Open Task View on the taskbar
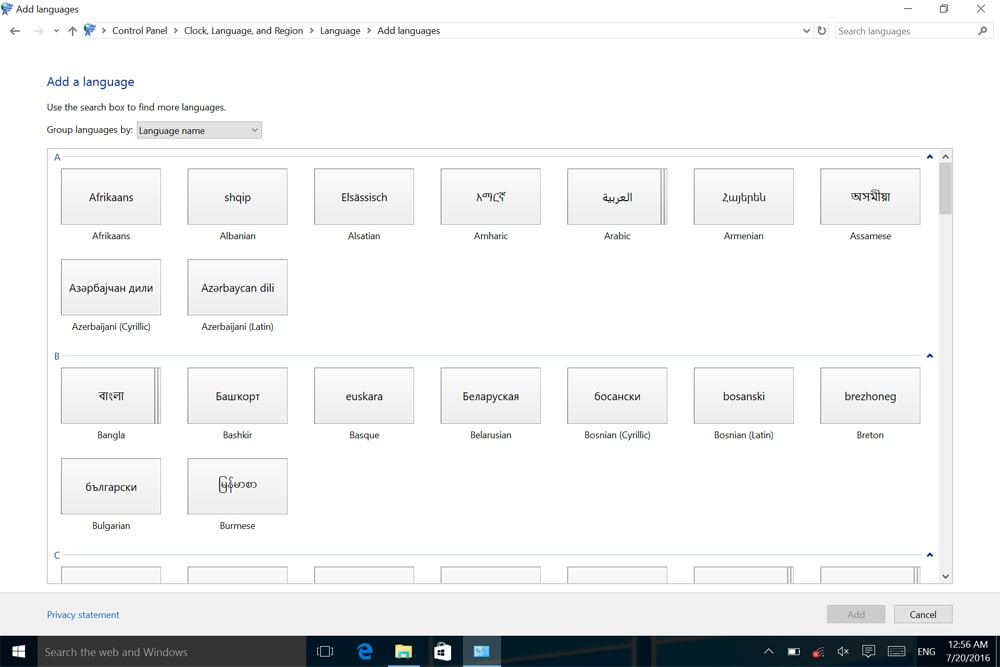This screenshot has height=667, width=1000. [x=325, y=652]
